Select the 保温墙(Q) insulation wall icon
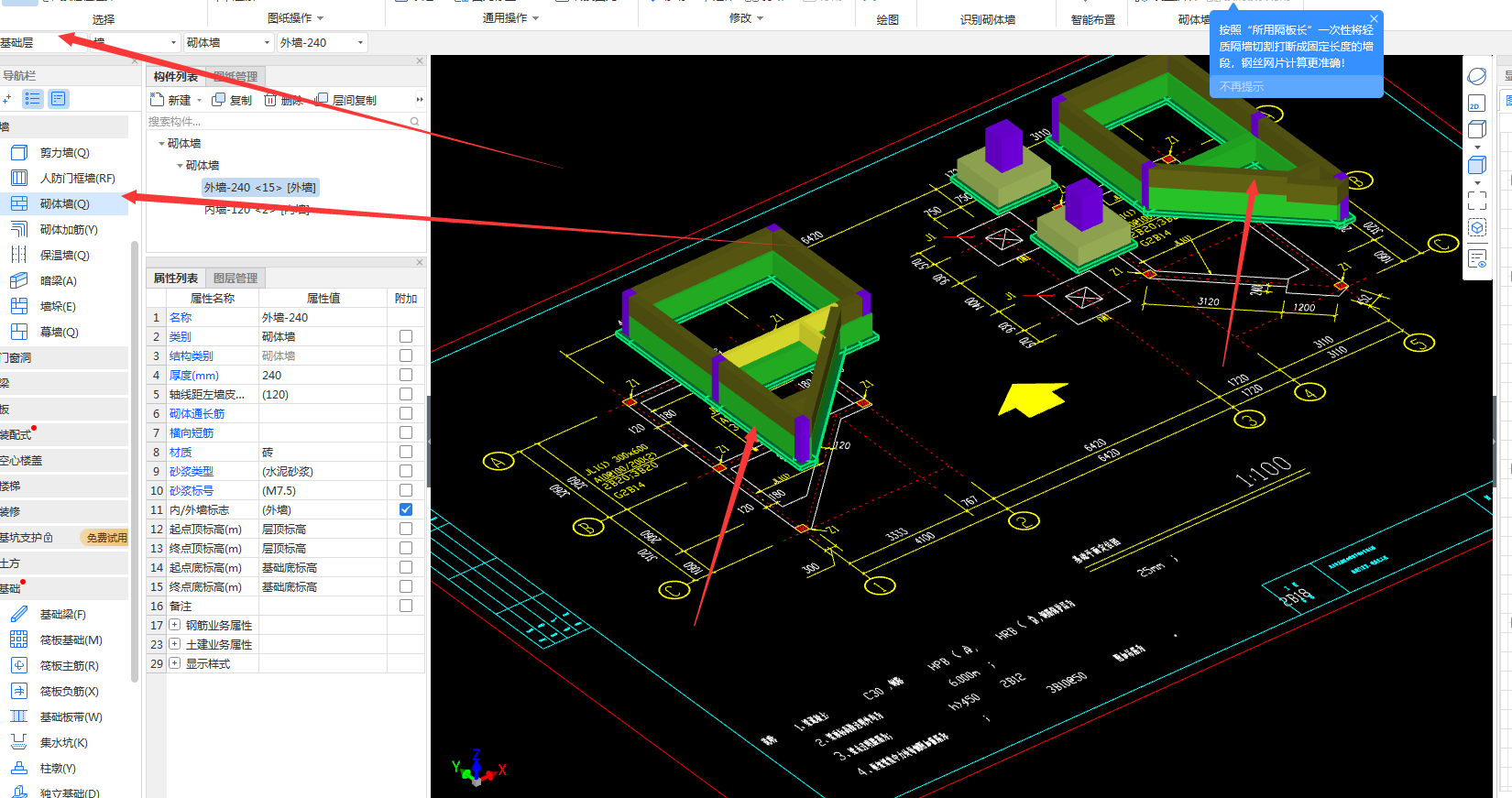The width and height of the screenshot is (1512, 798). (19, 256)
